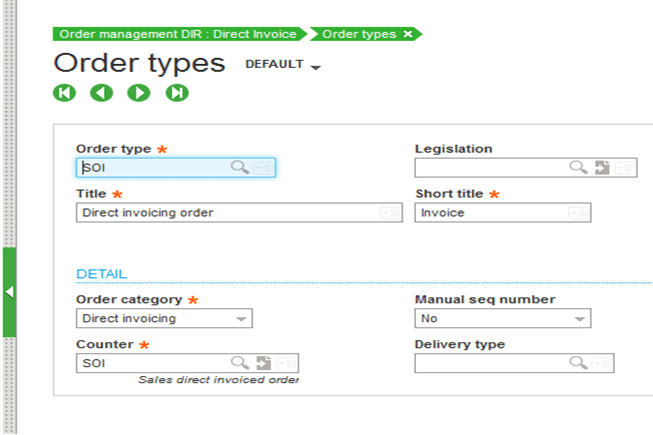This screenshot has width=653, height=435.
Task: Click the Short title input field
Action: 490,212
